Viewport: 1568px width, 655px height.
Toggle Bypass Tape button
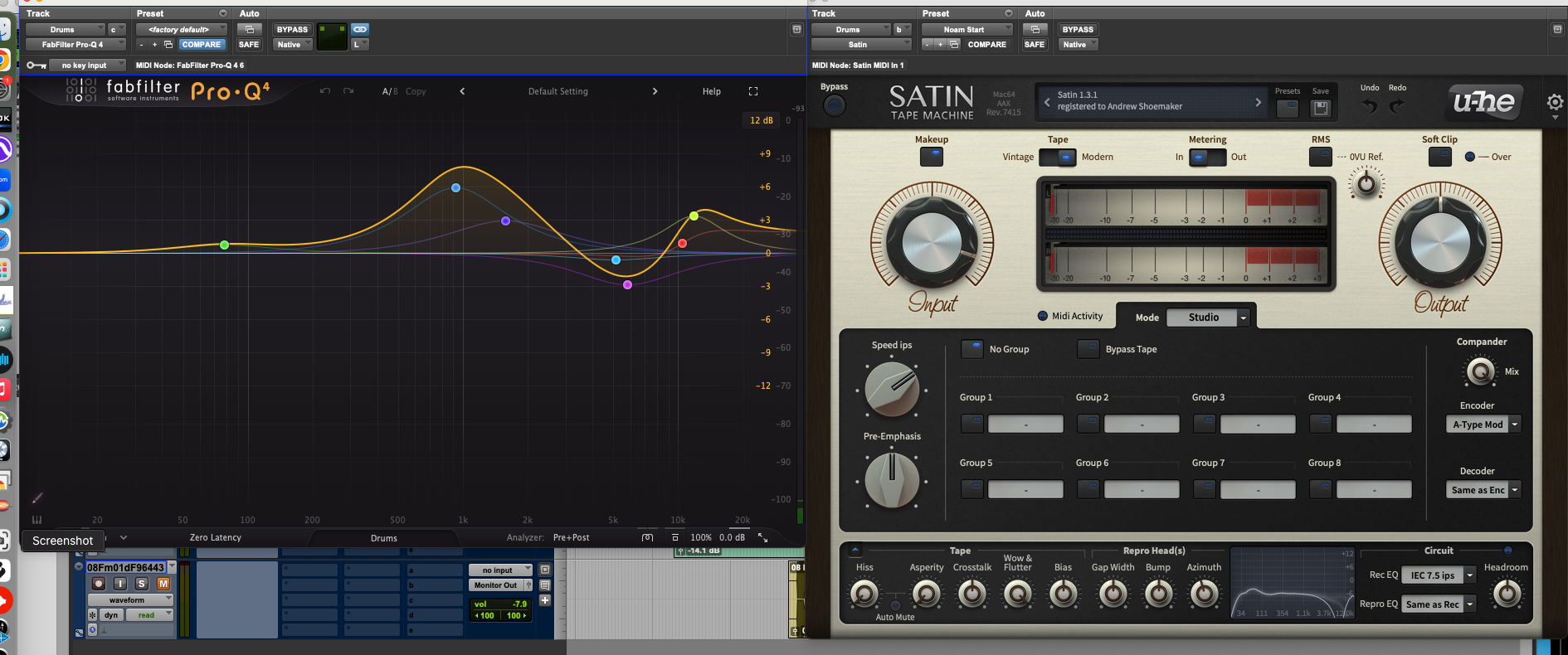tap(1088, 349)
